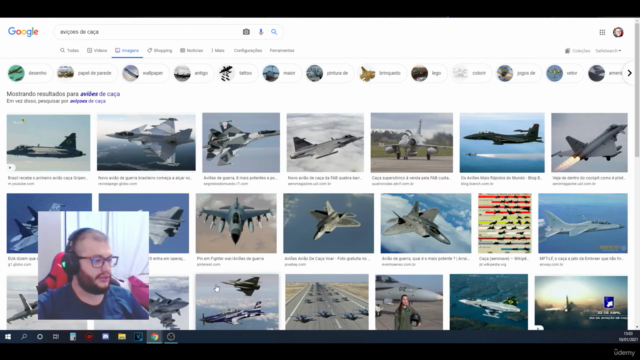Click the blue magnifier search button
This screenshot has height=360, width=640.
(x=274, y=32)
